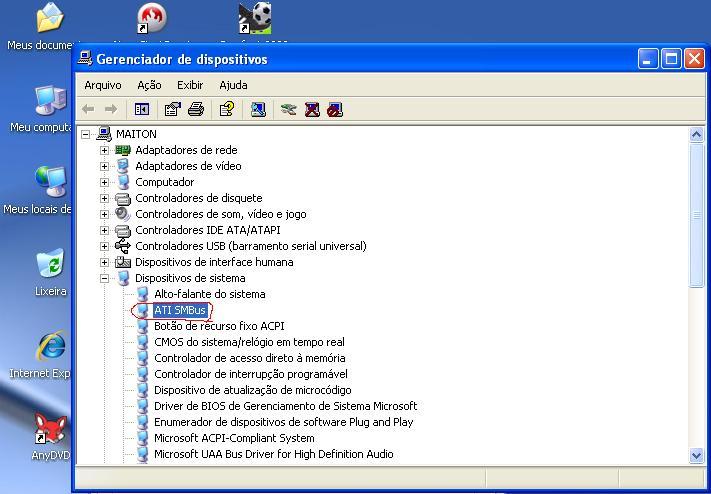This screenshot has width=711, height=494.
Task: Expand Controladores USB tree node
Action: point(104,246)
